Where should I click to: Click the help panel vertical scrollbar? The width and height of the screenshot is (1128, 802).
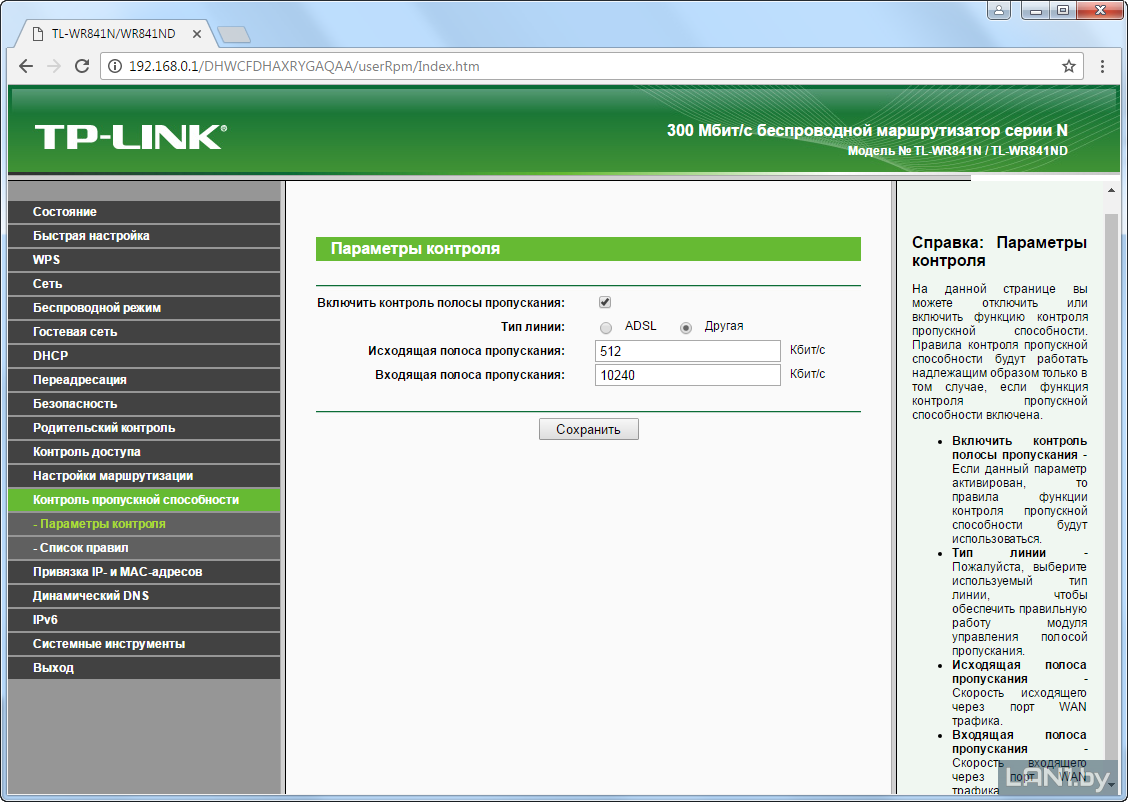coord(1111,489)
